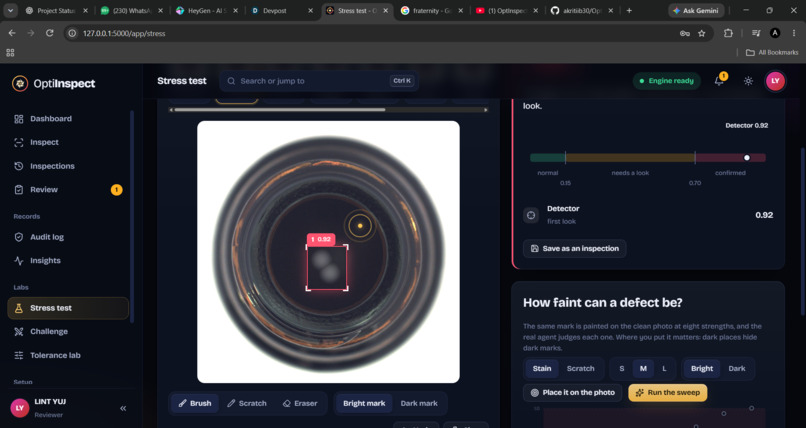Close the Stress test browser tab

pos(386,10)
